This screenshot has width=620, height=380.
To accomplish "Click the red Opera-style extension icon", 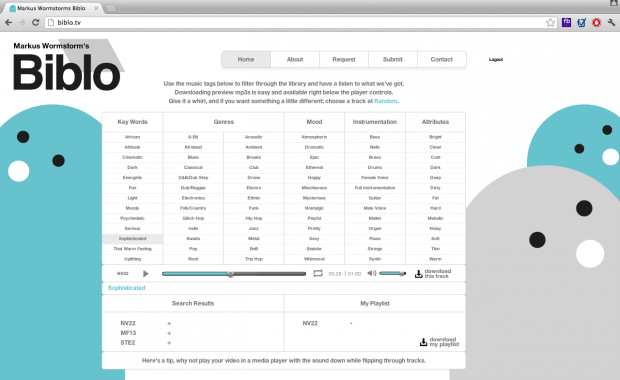I will (x=596, y=23).
